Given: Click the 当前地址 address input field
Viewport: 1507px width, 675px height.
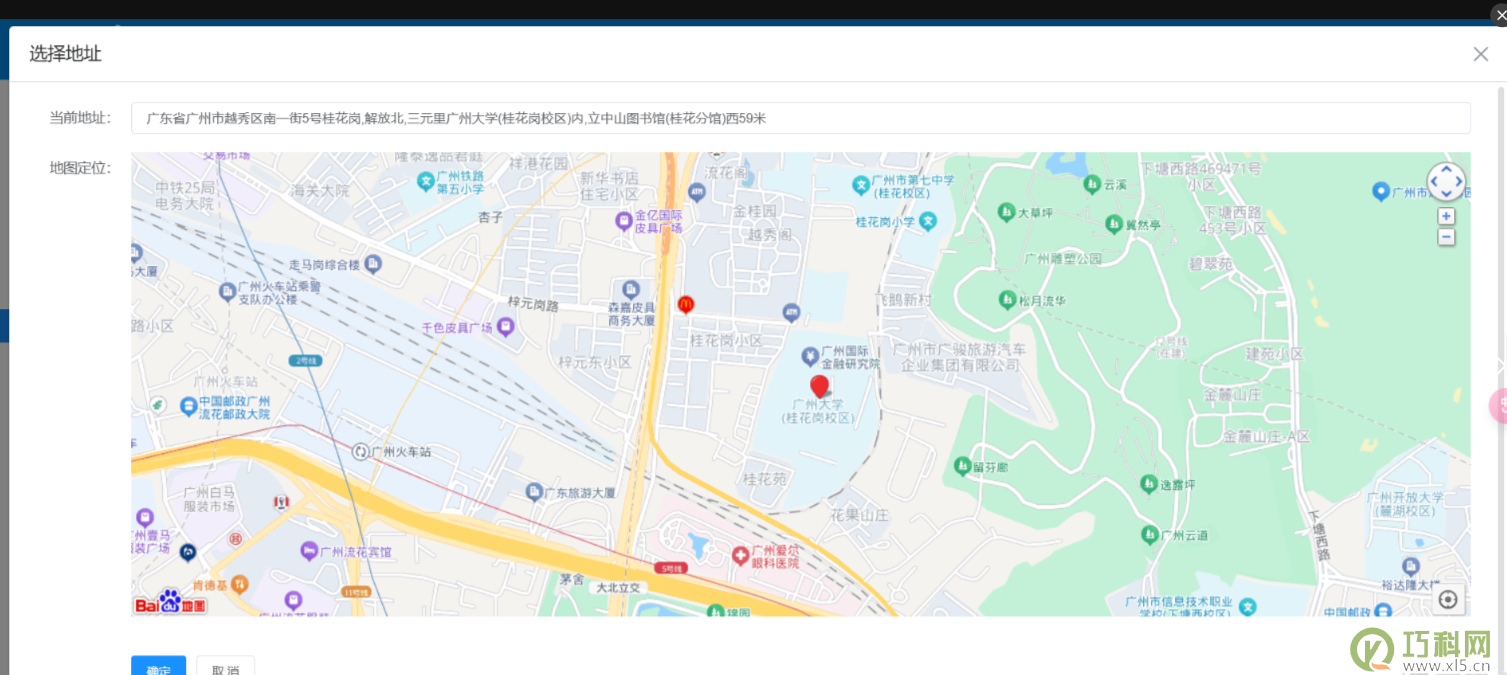Looking at the screenshot, I should 800,118.
